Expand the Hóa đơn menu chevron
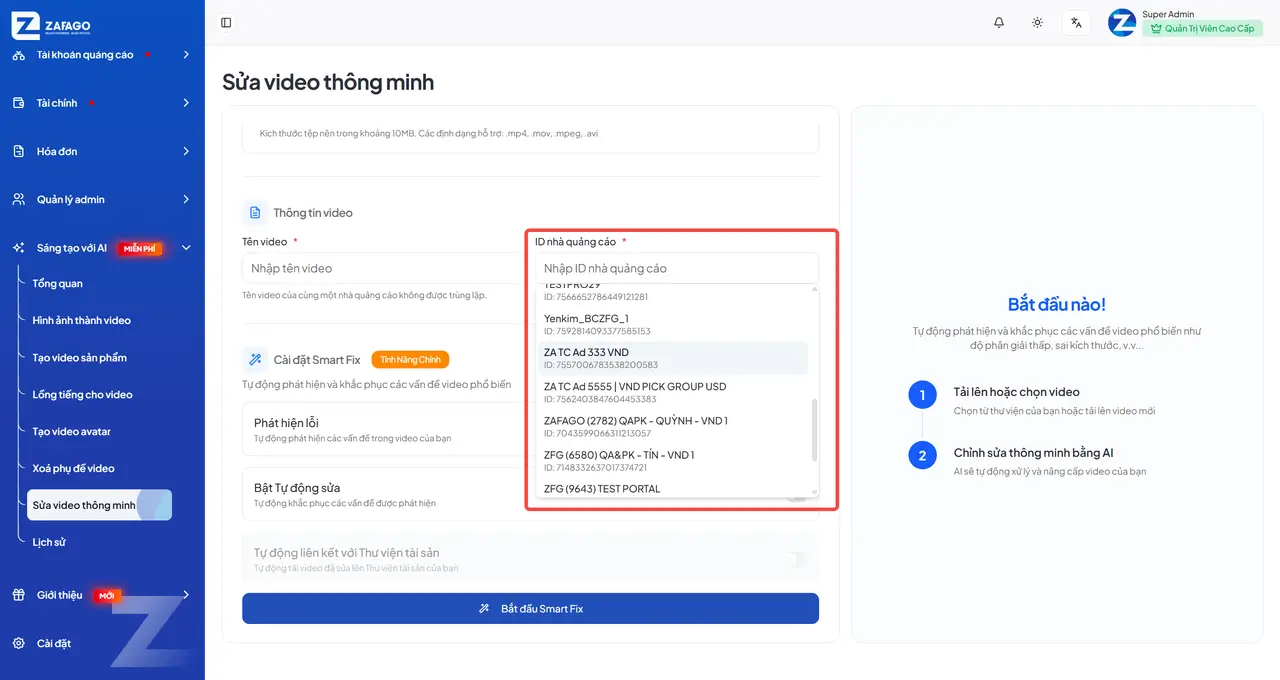Viewport: 1280px width, 680px height. coord(186,151)
